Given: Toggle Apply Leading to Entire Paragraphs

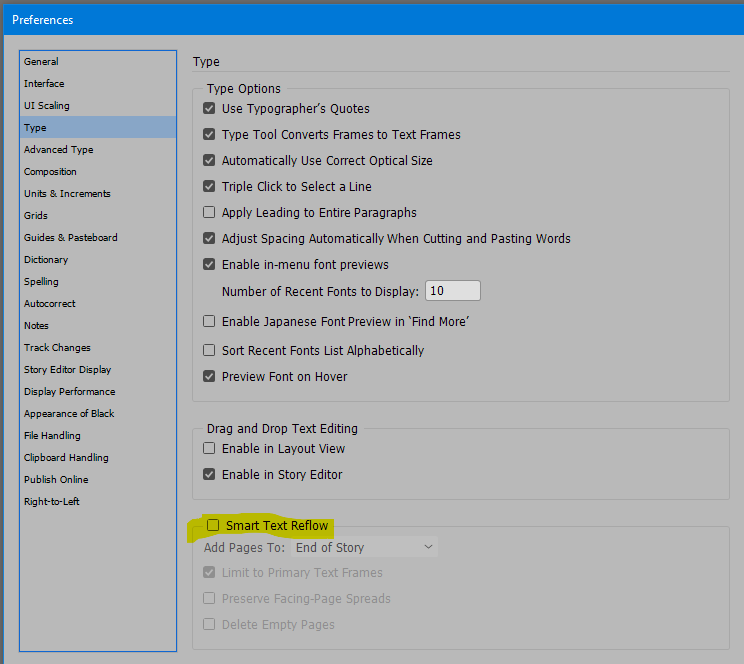Looking at the screenshot, I should pyautogui.click(x=209, y=213).
